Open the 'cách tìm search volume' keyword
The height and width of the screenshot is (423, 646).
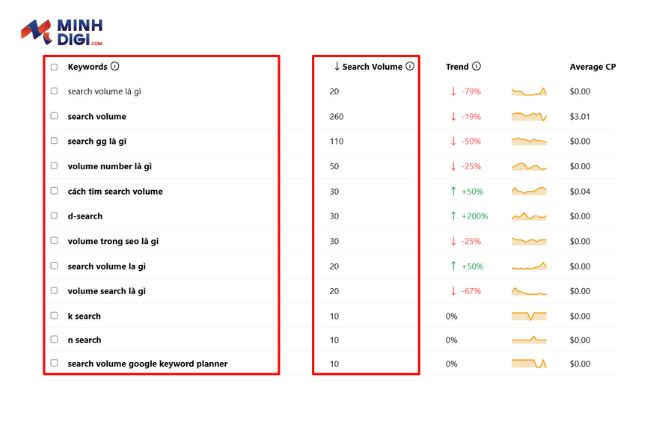[x=115, y=191]
